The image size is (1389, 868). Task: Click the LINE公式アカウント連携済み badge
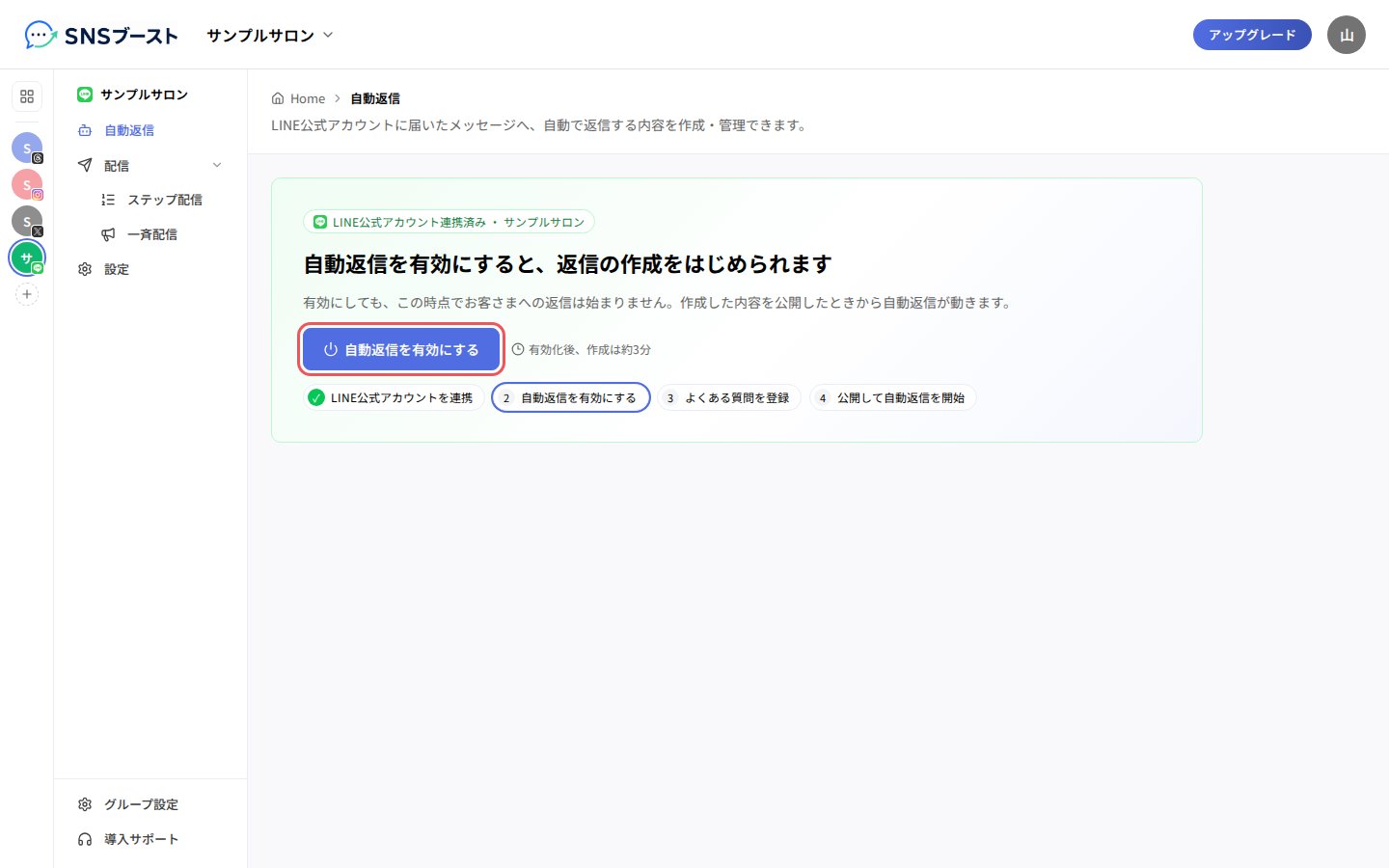(449, 222)
